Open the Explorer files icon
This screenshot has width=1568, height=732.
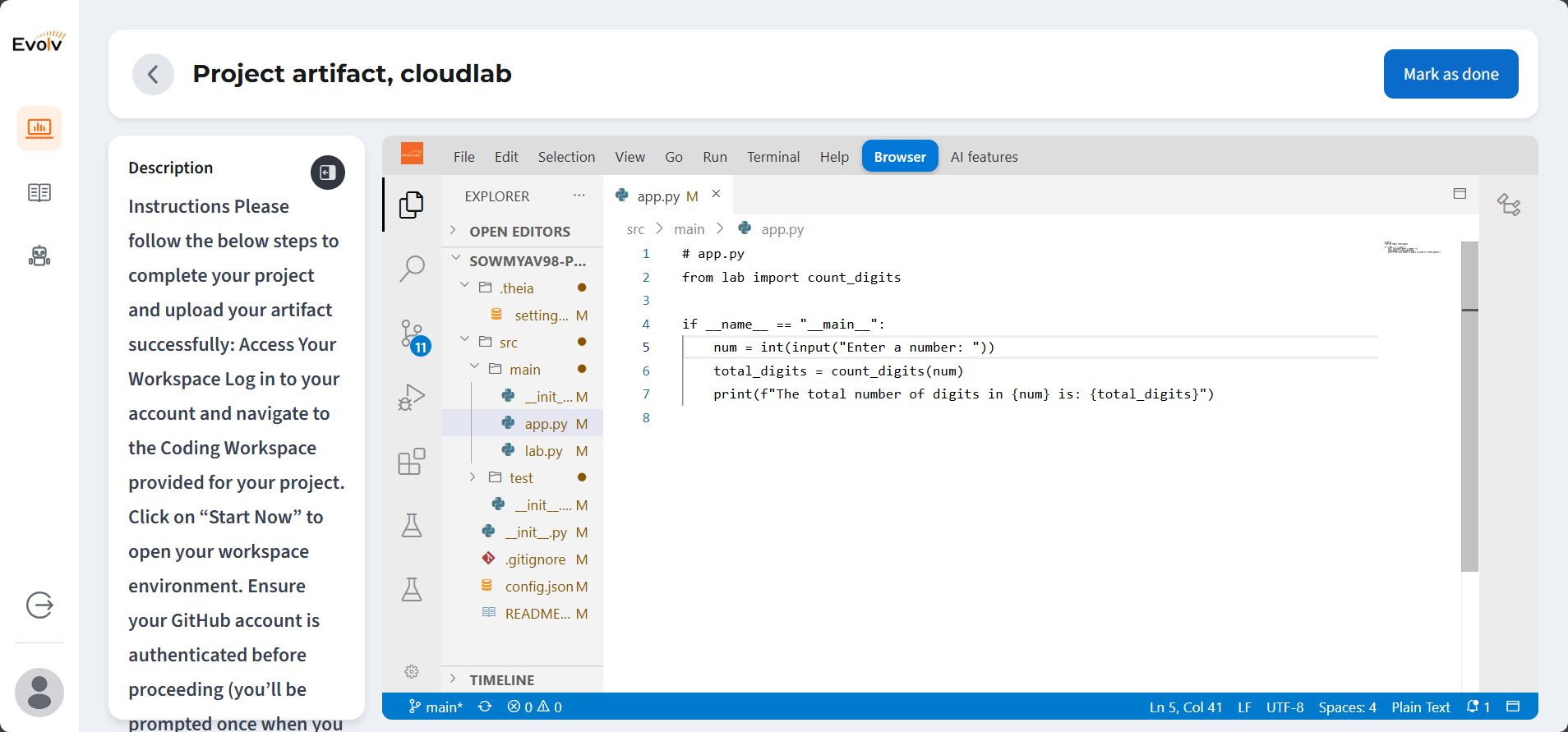(x=412, y=204)
